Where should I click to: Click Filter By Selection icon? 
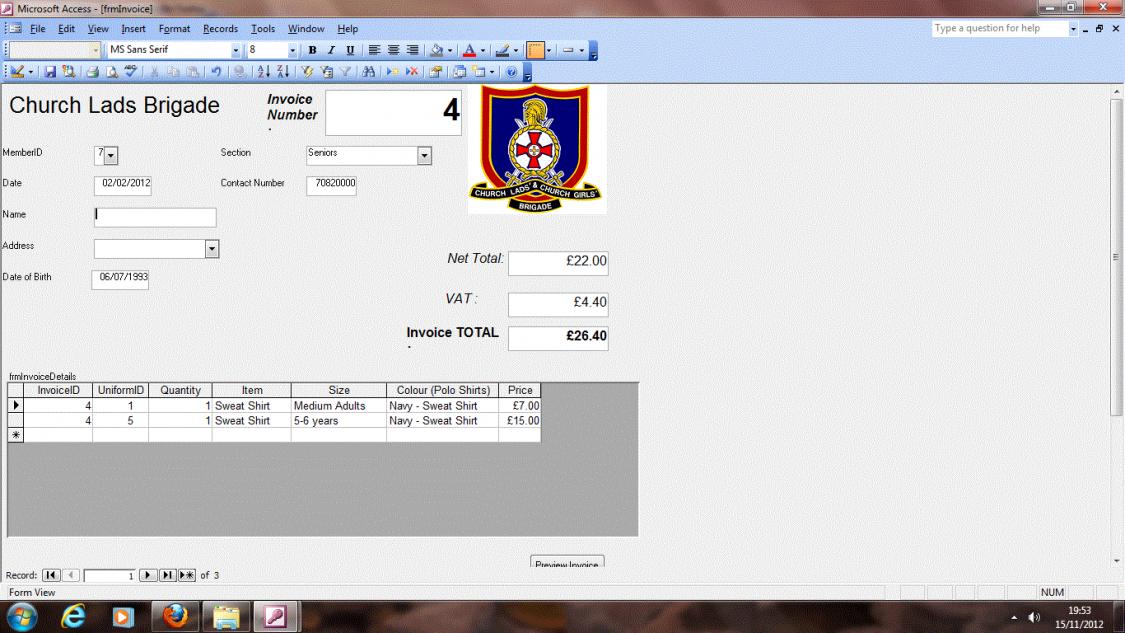coord(307,72)
